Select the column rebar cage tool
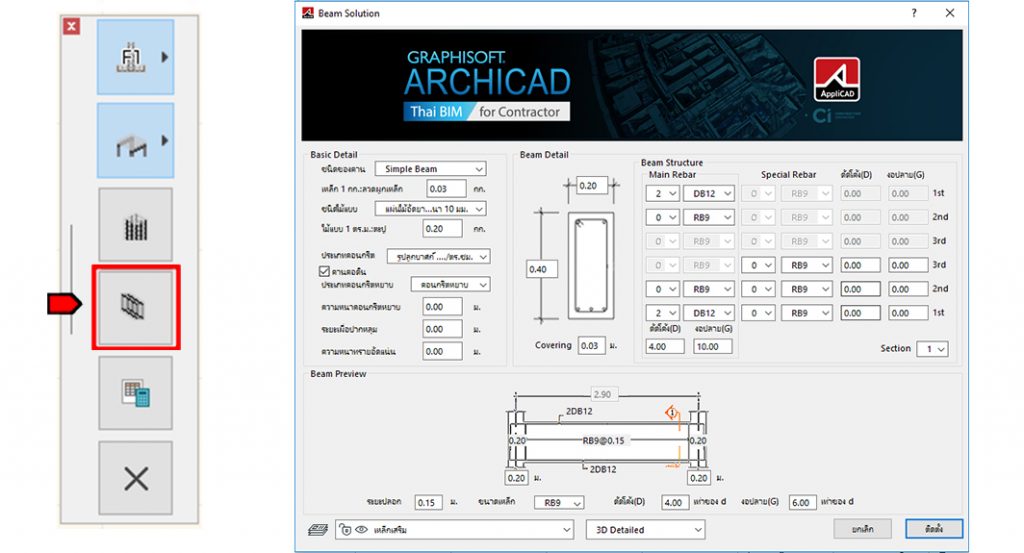This screenshot has width=1024, height=553. click(x=136, y=225)
